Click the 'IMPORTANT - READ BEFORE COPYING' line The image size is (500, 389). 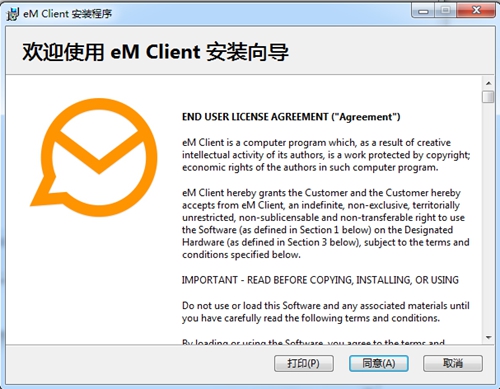click(x=320, y=280)
